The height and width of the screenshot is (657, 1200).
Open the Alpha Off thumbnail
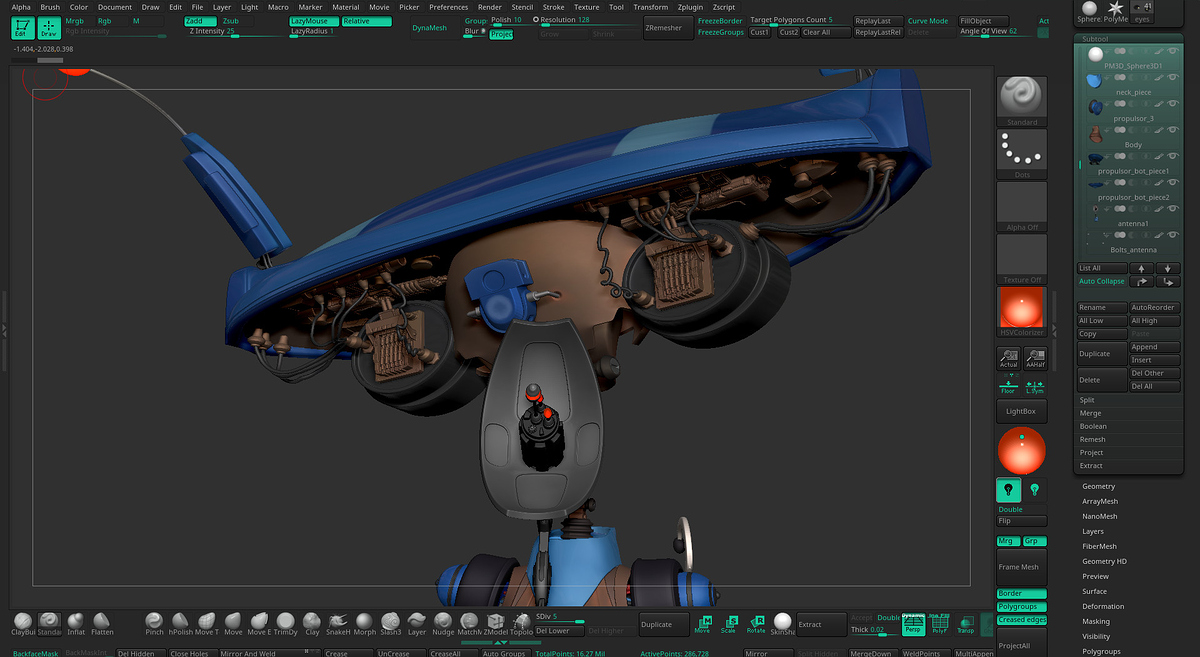click(x=1022, y=206)
